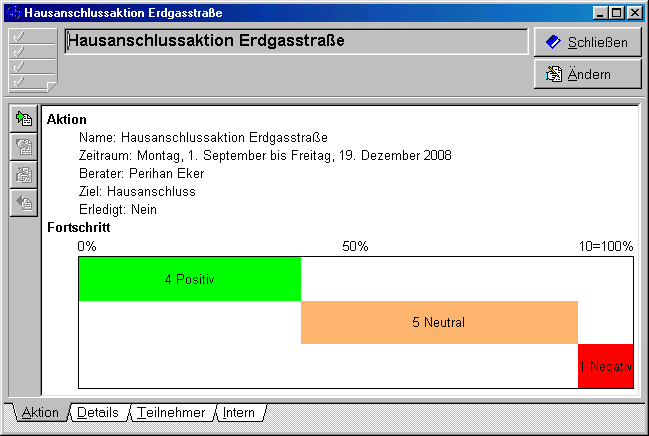Image resolution: width=649 pixels, height=436 pixels.
Task: Open the Details tab
Action: 98,412
